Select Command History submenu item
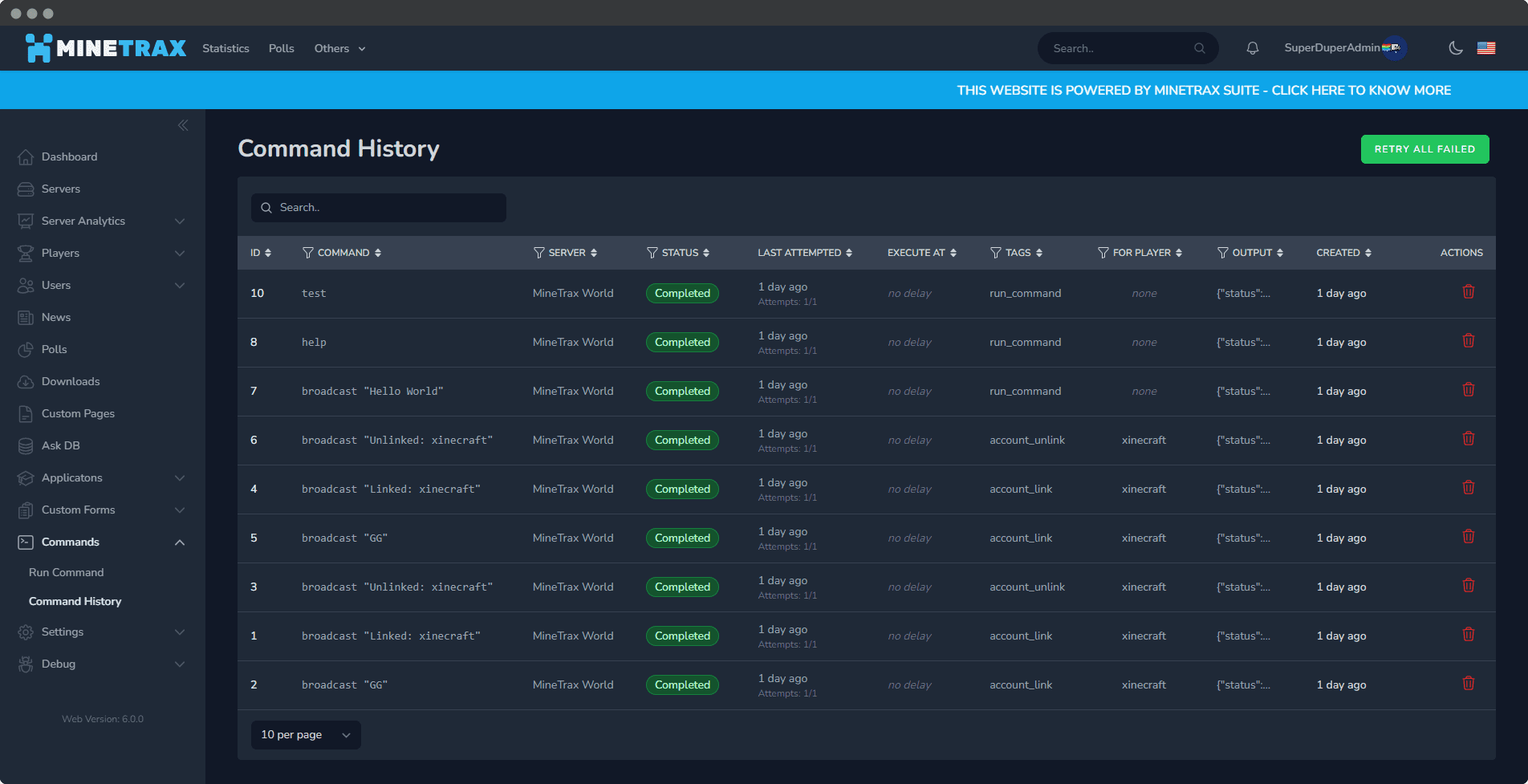Viewport: 1528px width, 784px height. tap(75, 601)
